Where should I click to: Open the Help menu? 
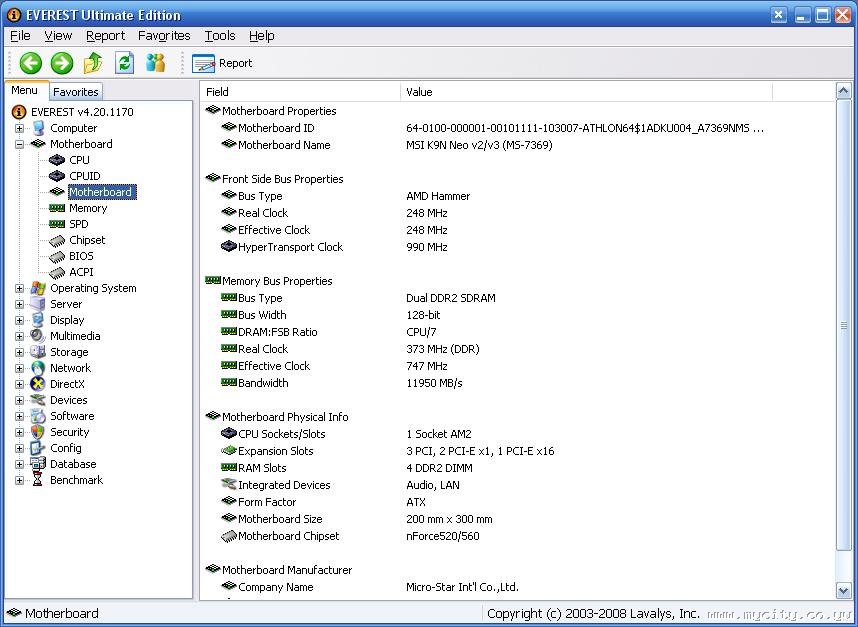click(x=262, y=36)
